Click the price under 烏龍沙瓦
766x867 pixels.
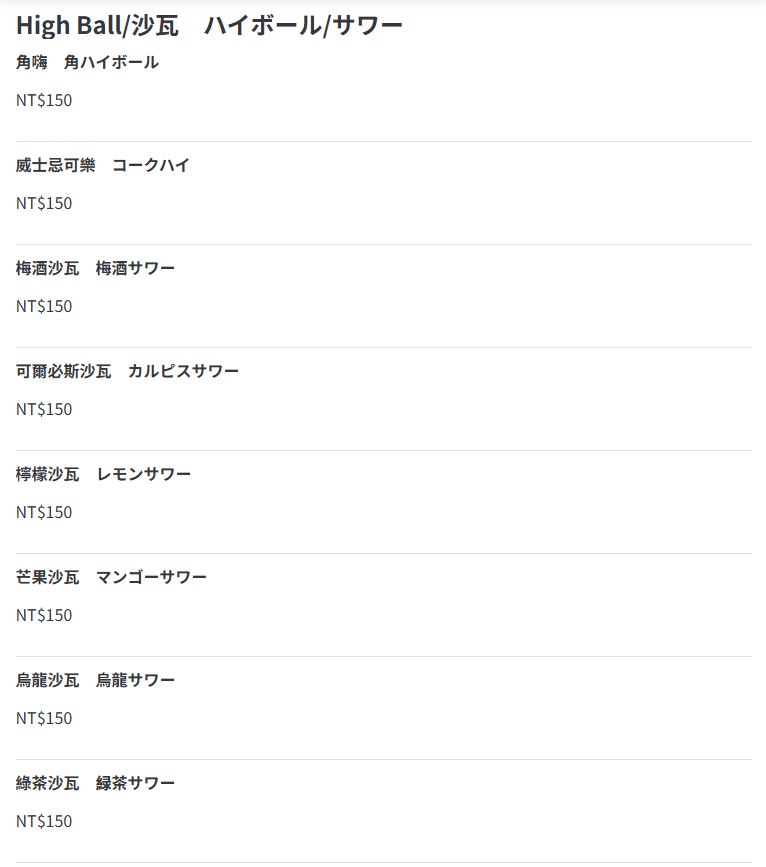tap(44, 718)
